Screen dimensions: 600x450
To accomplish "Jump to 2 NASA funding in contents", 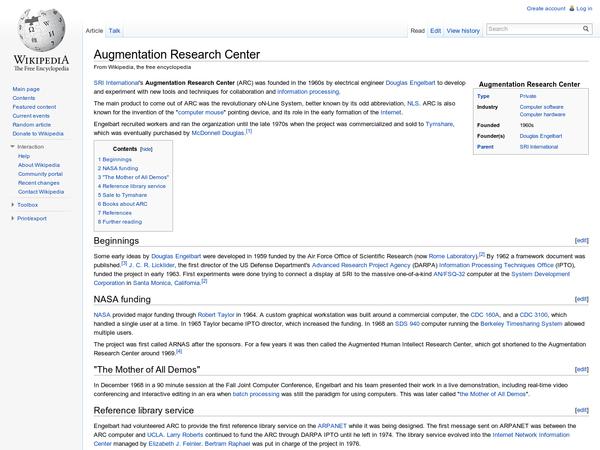I will pos(117,168).
